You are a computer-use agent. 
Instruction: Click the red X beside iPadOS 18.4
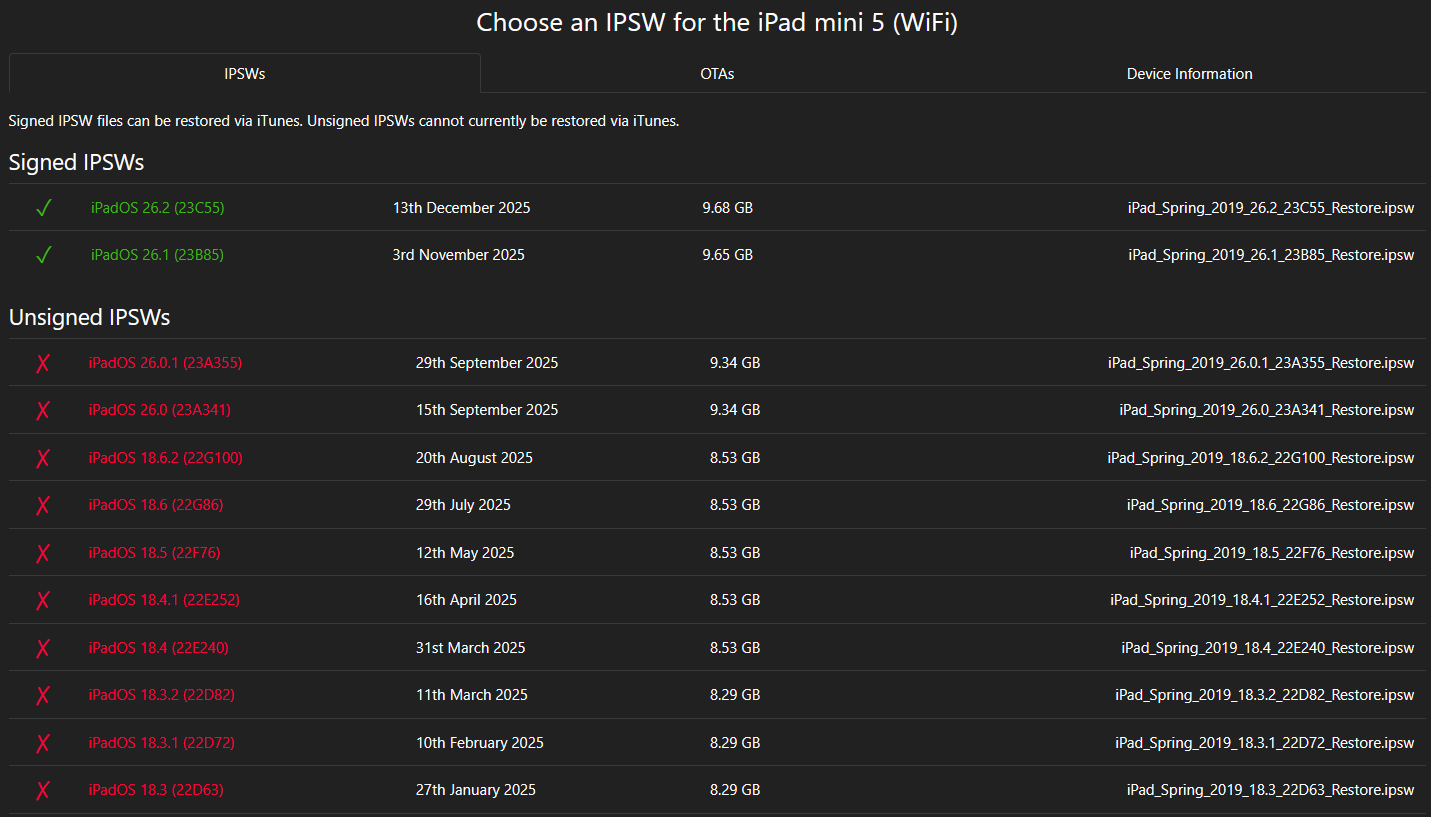click(43, 648)
